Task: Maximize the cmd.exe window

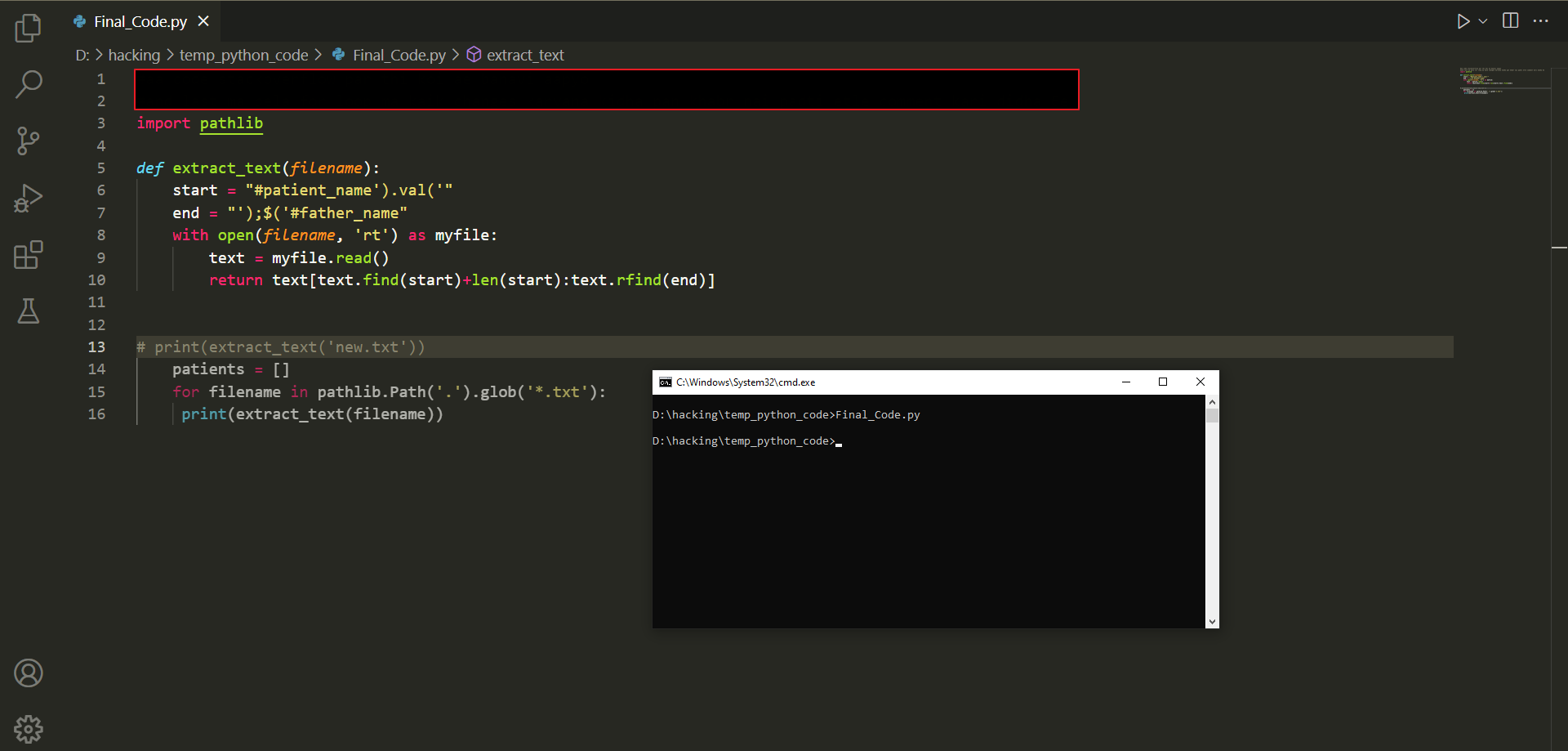Action: [1163, 382]
